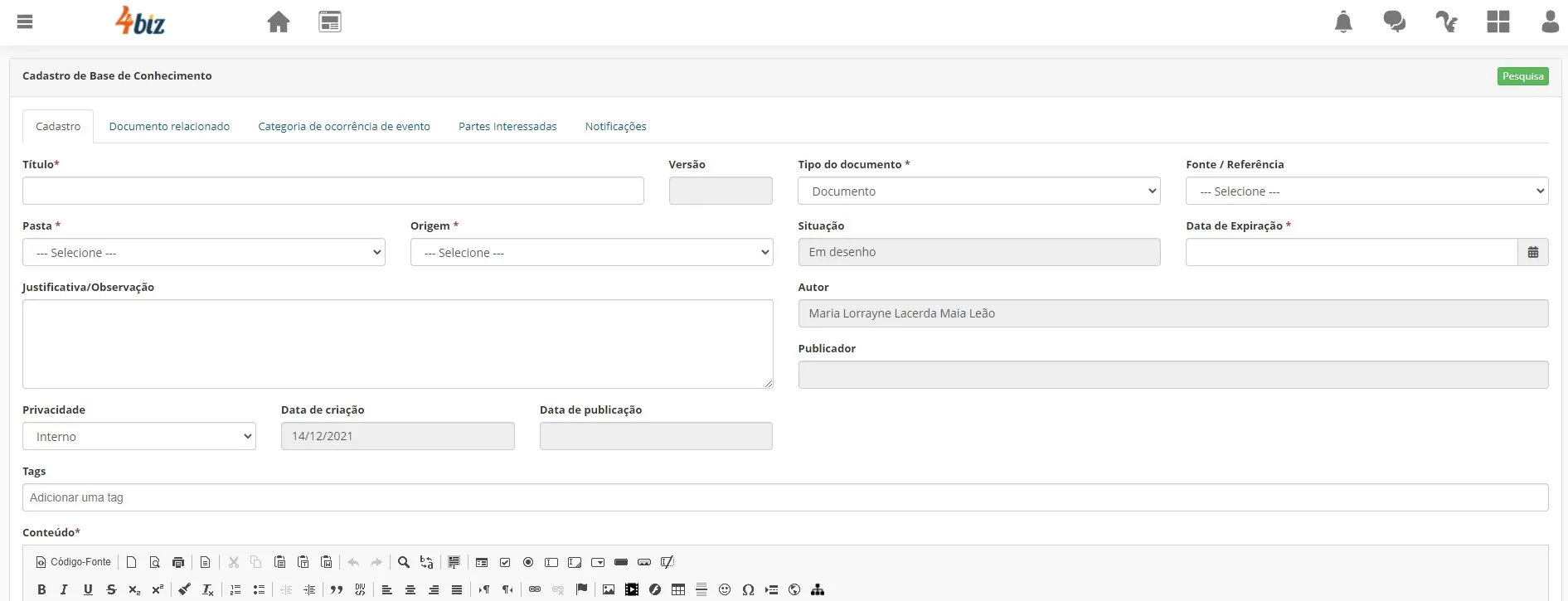Screen dimensions: 1568x601
Task: Open Origem dropdown
Action: pos(591,252)
